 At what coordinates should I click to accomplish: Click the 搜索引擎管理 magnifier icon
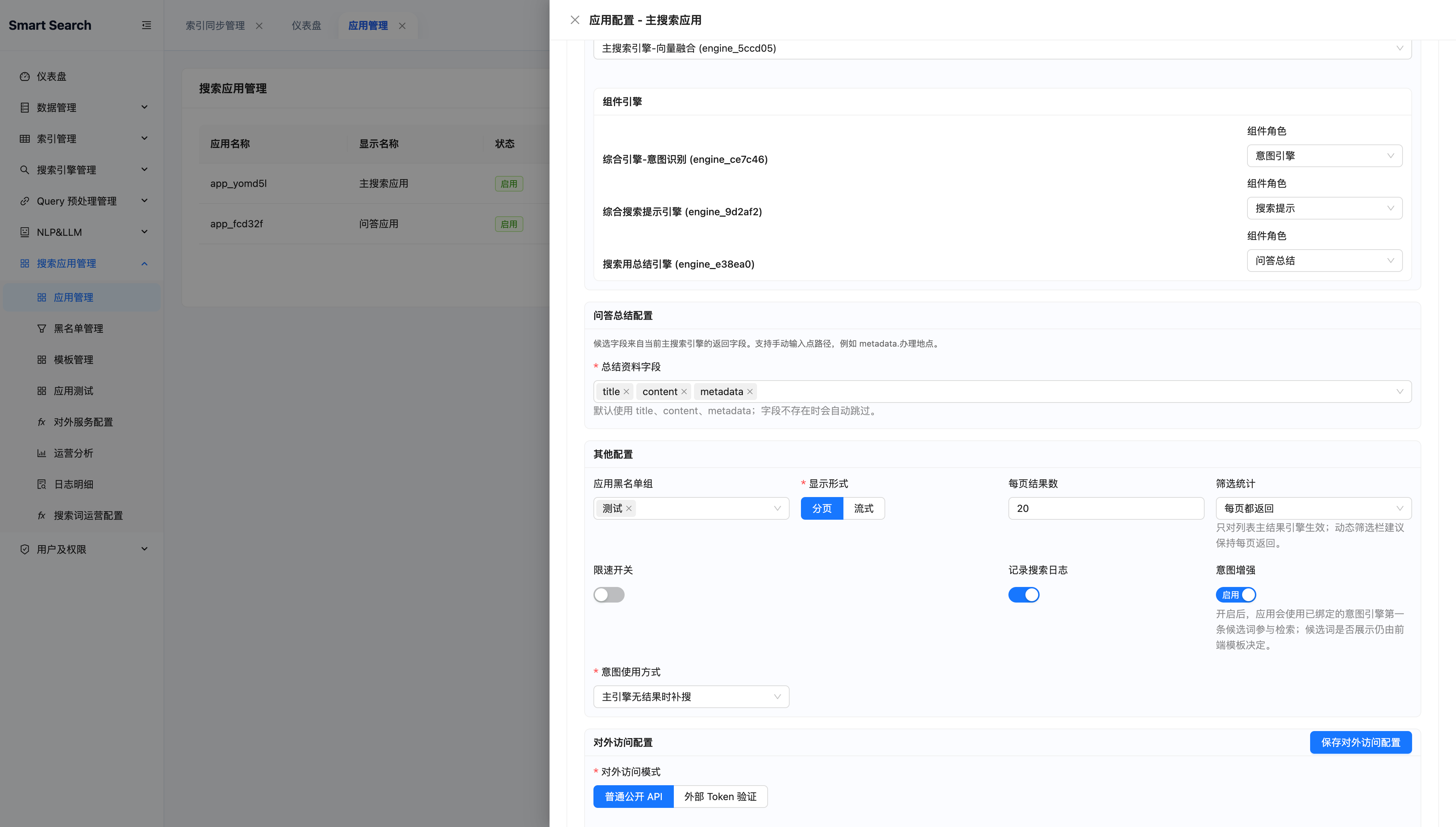[x=24, y=170]
